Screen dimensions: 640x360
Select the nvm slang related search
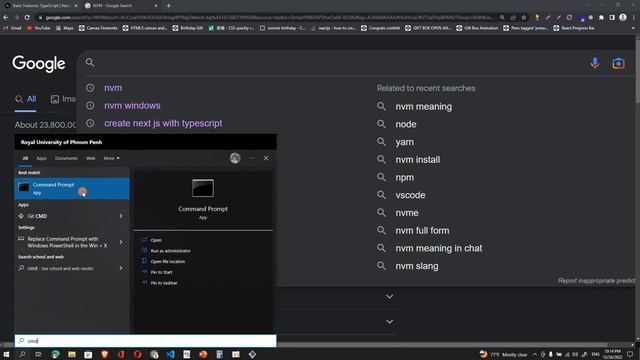[417, 266]
